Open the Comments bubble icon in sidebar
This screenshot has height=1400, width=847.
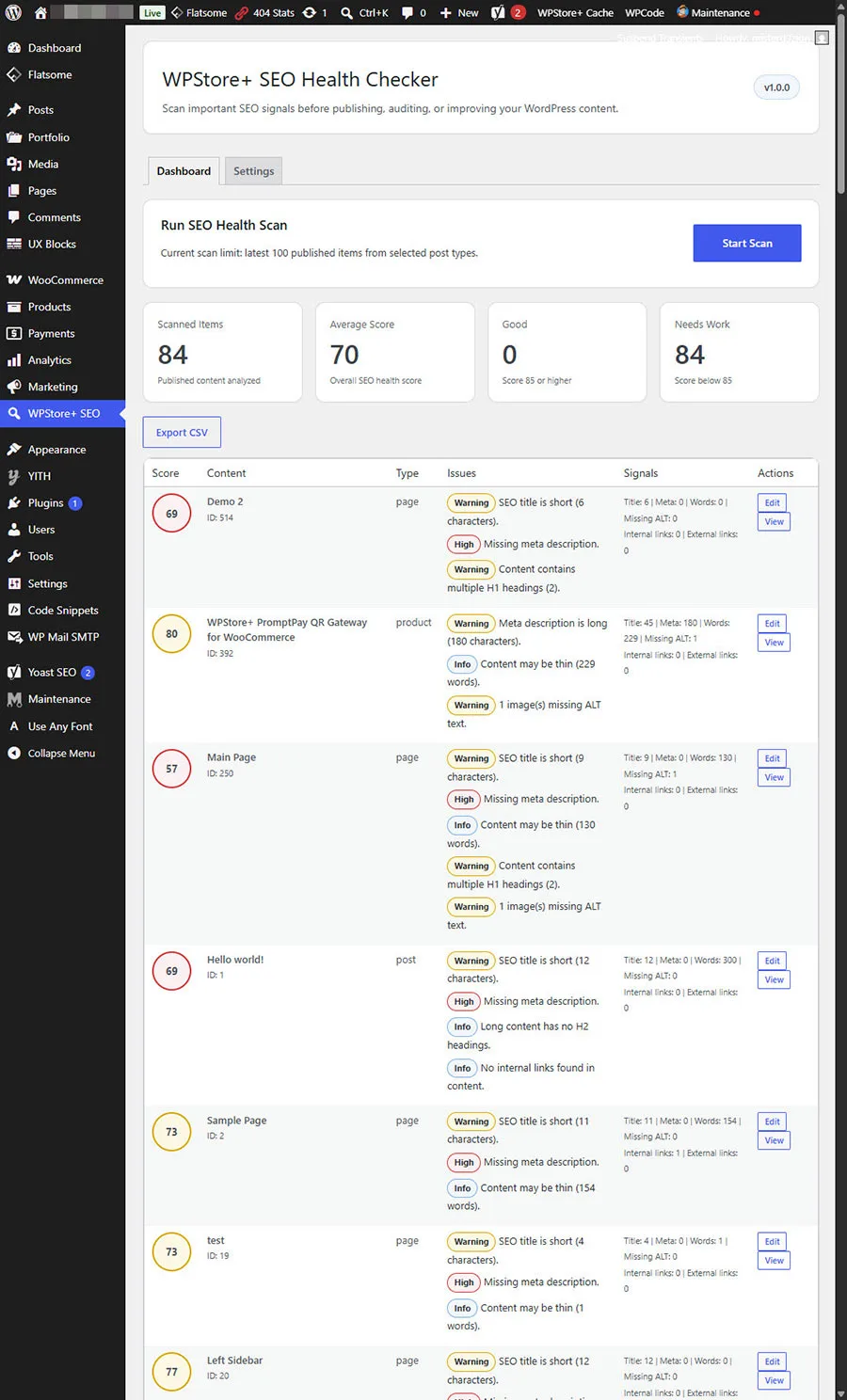(14, 217)
